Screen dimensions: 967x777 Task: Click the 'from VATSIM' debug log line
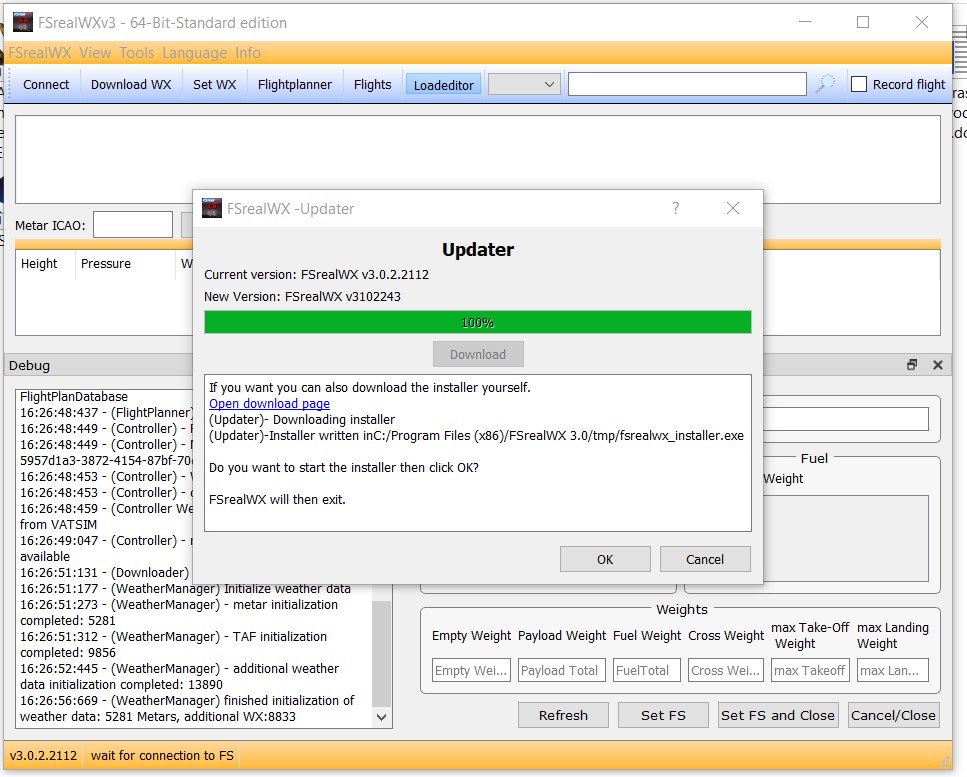coord(58,525)
